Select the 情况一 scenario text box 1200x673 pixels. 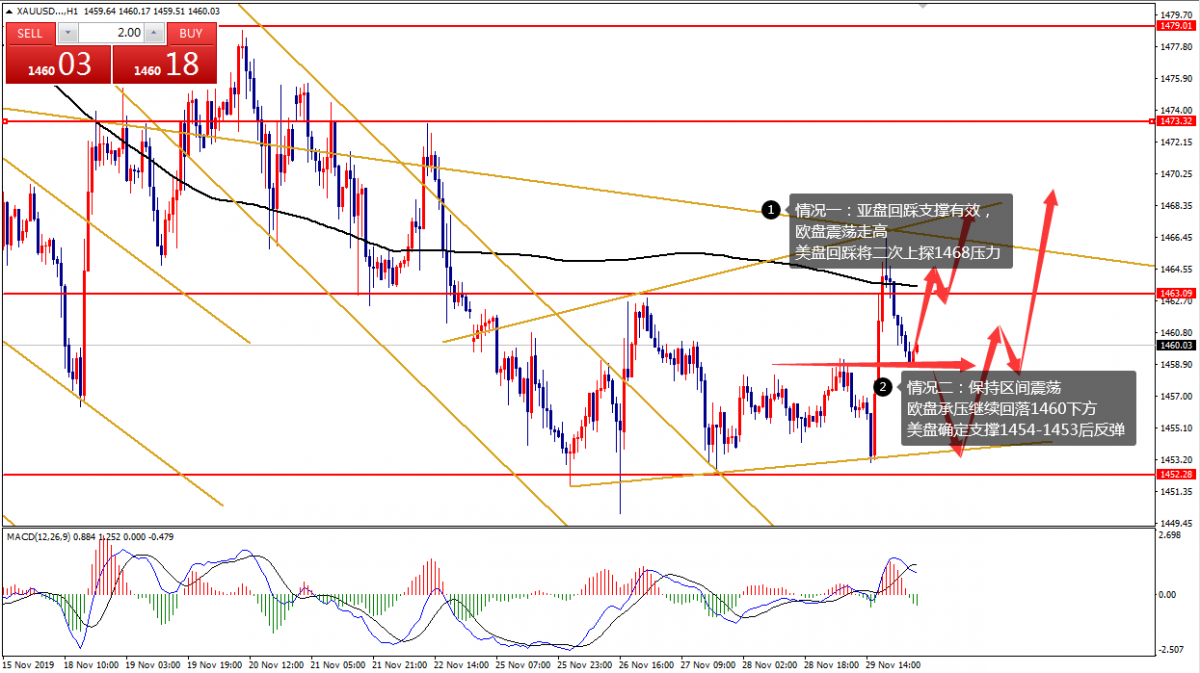(901, 232)
